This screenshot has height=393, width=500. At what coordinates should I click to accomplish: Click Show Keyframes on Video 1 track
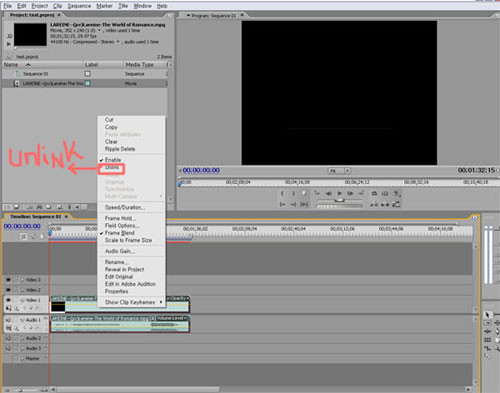[x=16, y=308]
